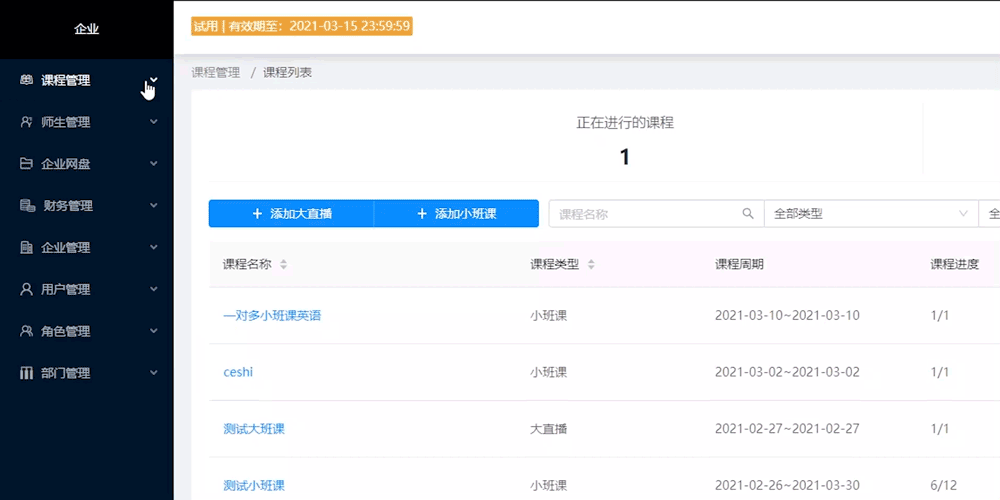Image resolution: width=1000 pixels, height=500 pixels.
Task: Open 企业管理 sidebar menu item
Action: pos(87,247)
